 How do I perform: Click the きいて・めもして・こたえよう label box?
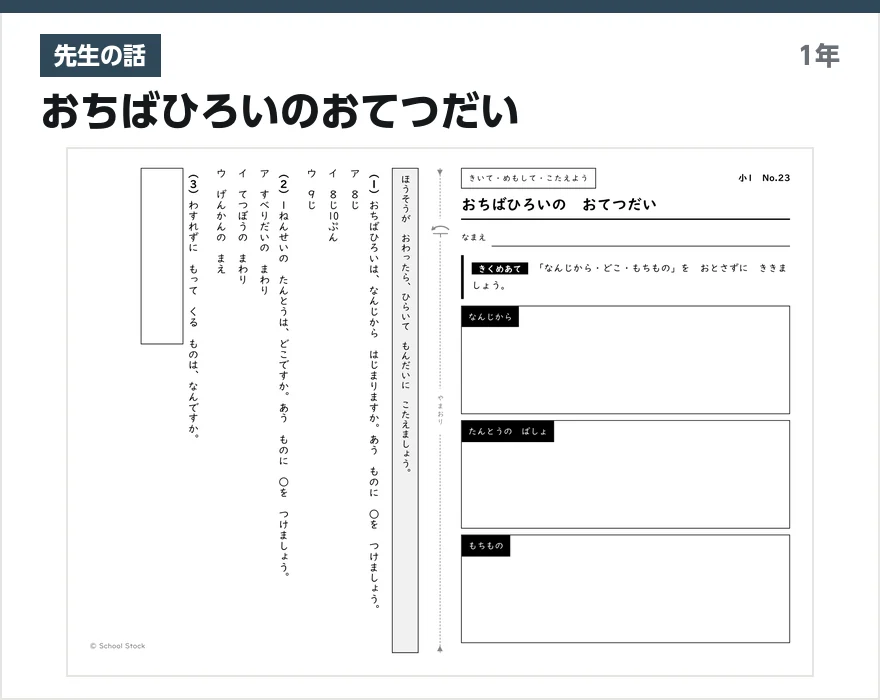point(528,178)
